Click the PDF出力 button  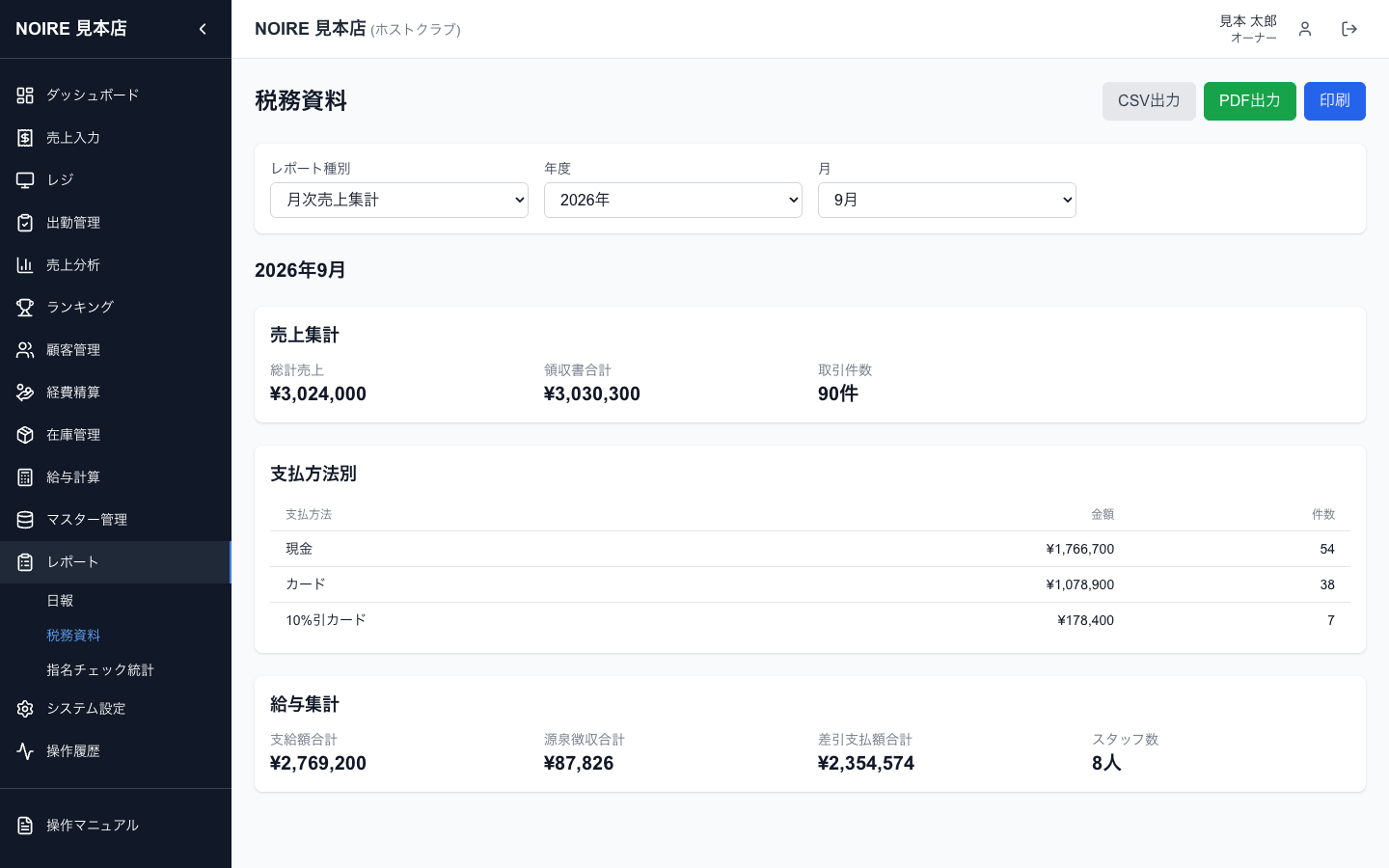pos(1250,101)
